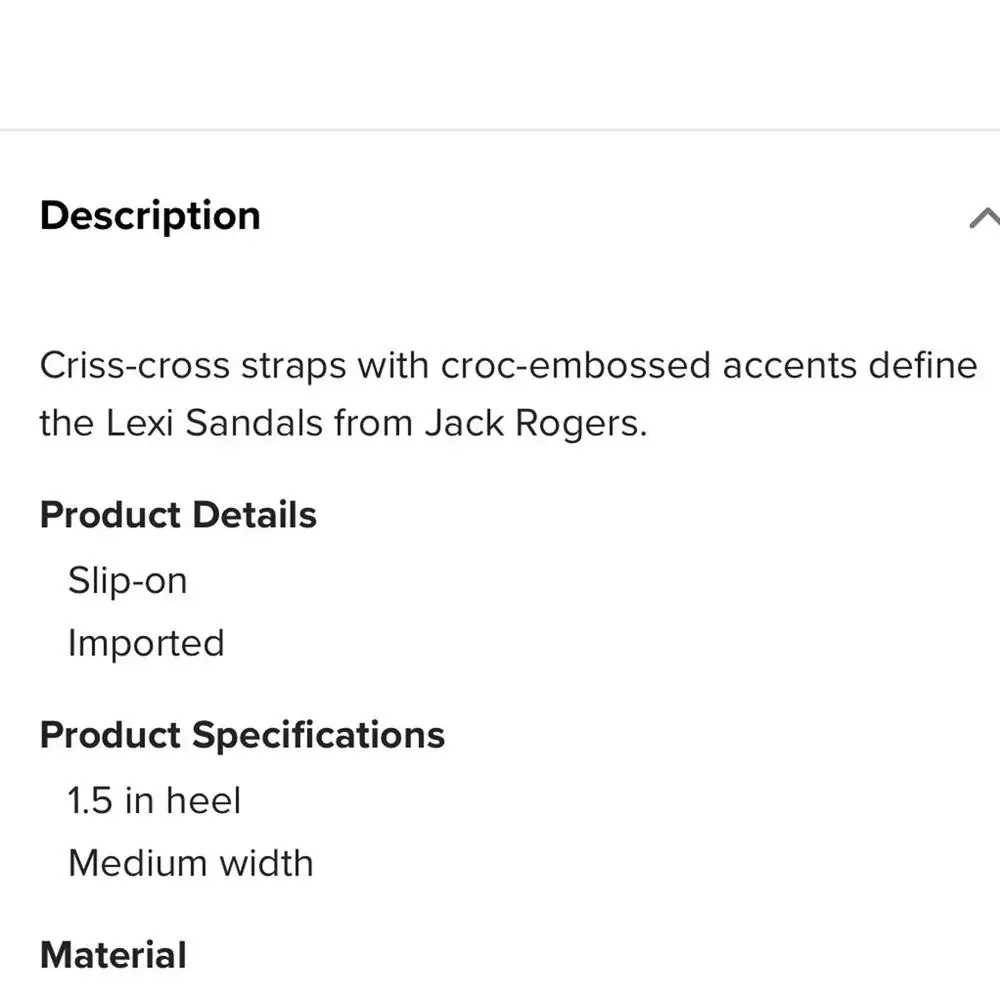Click the Imported detail text

(146, 643)
